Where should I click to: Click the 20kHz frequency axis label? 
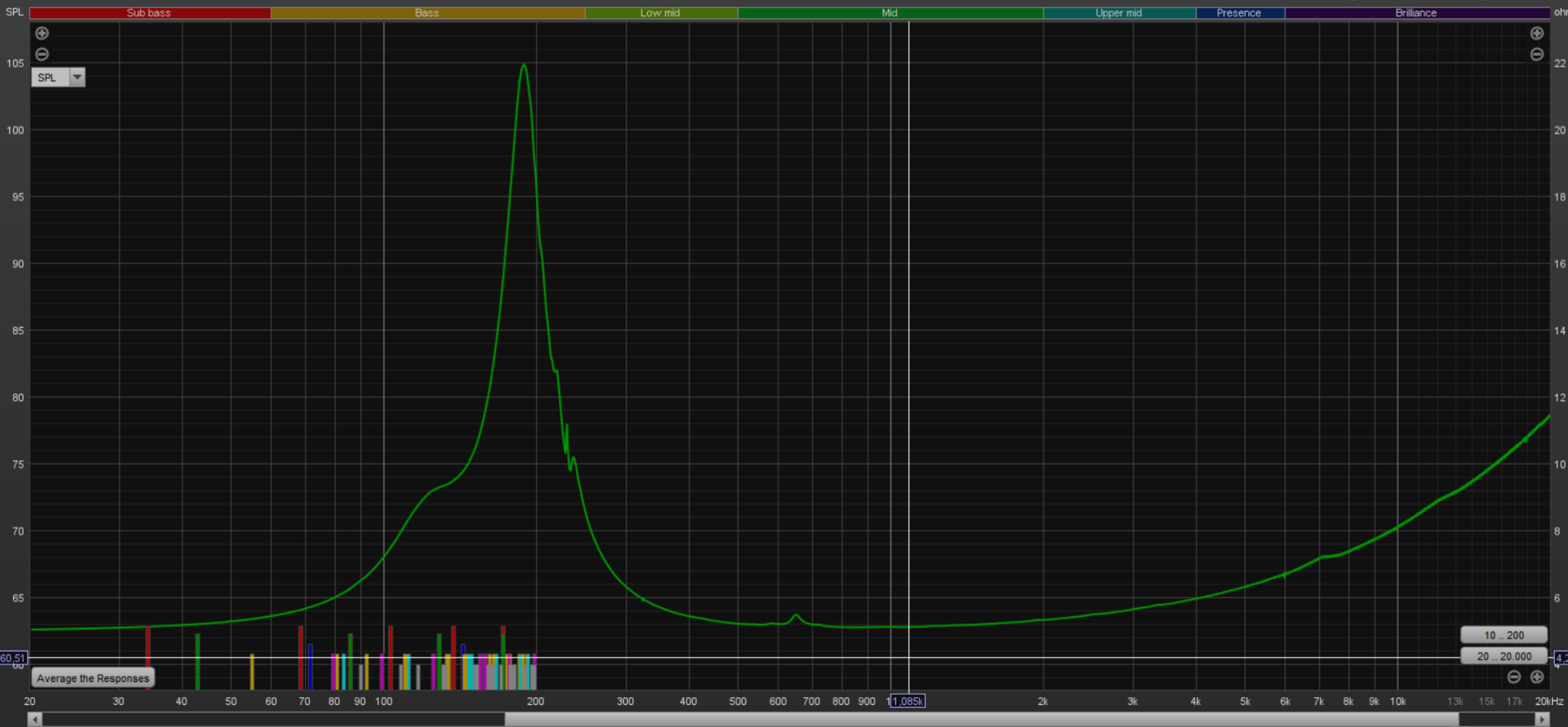pyautogui.click(x=1549, y=701)
